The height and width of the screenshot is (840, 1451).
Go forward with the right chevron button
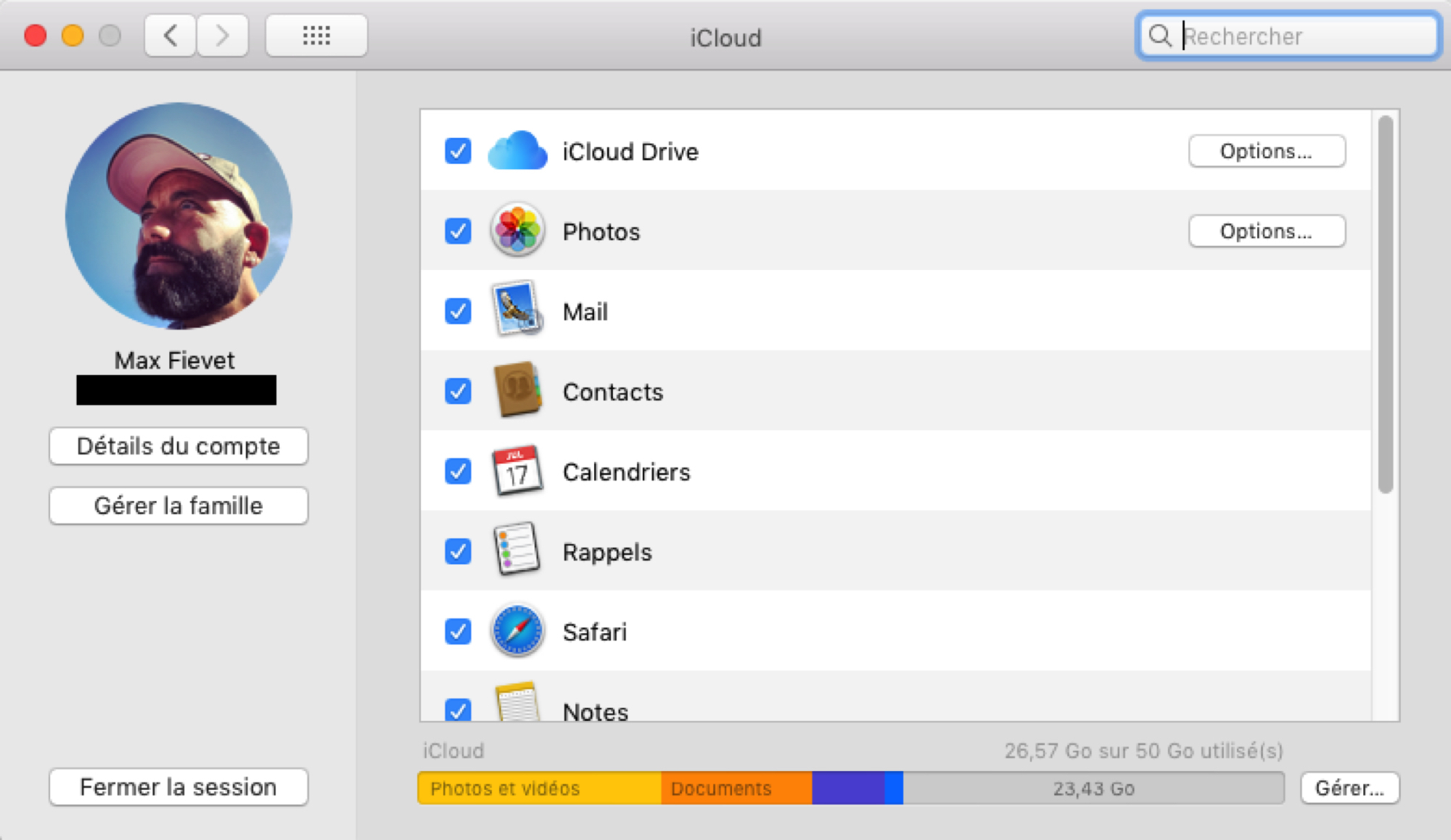click(x=223, y=36)
